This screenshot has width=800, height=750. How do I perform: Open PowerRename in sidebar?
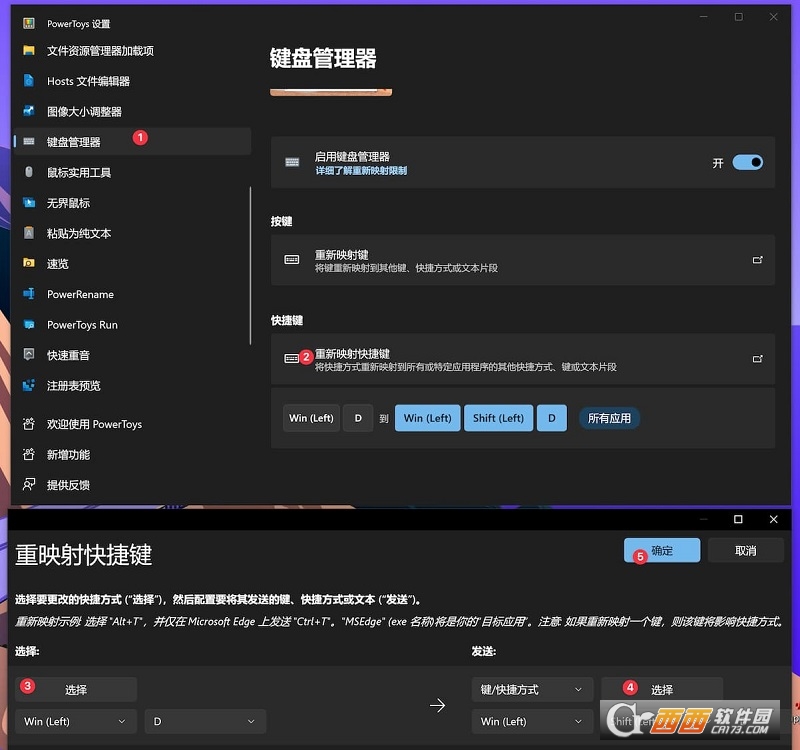coord(133,294)
